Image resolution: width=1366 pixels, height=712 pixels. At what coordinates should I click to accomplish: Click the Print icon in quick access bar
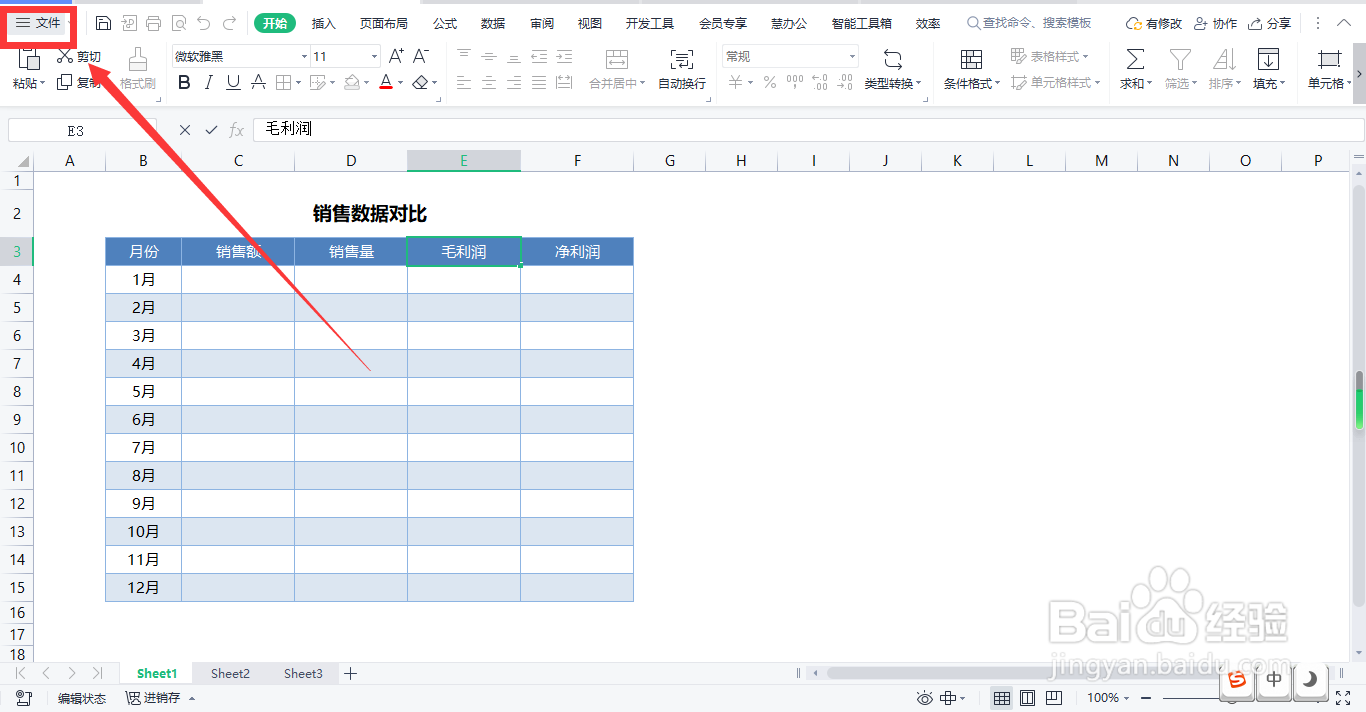[x=153, y=23]
